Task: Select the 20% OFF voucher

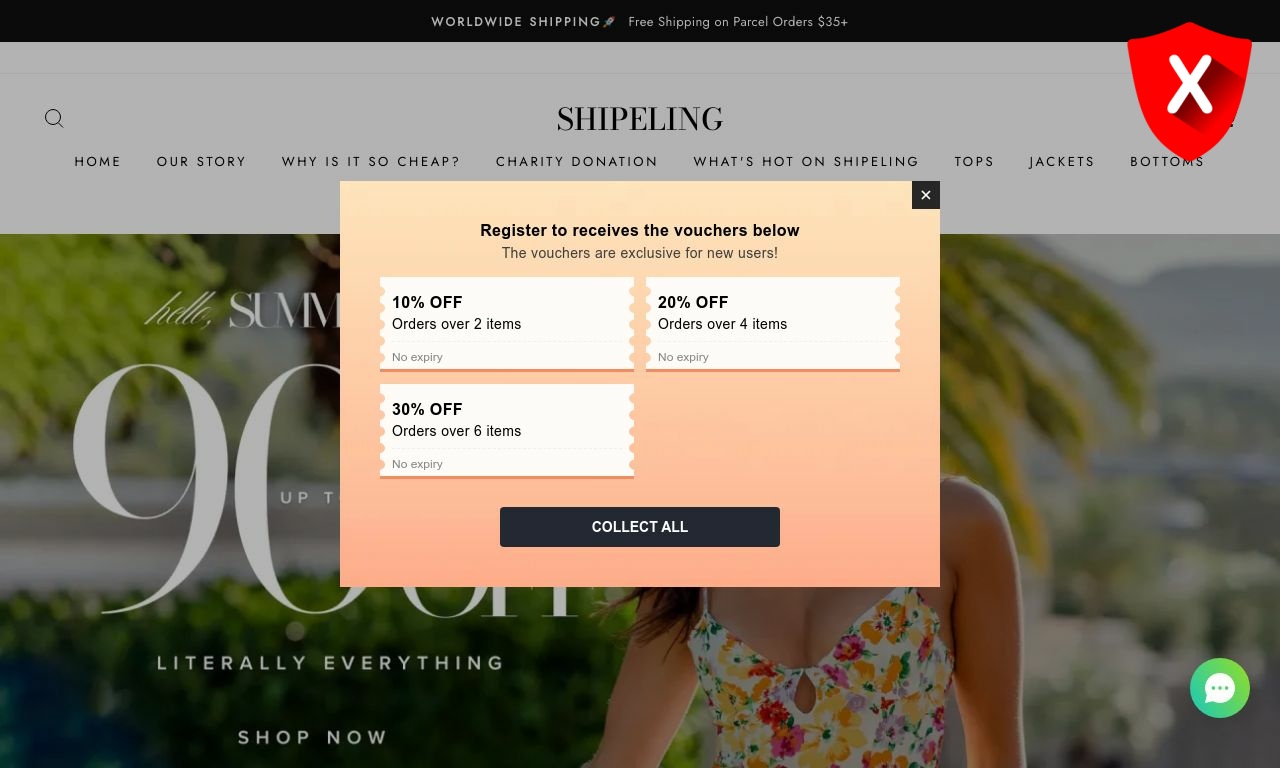Action: (773, 324)
